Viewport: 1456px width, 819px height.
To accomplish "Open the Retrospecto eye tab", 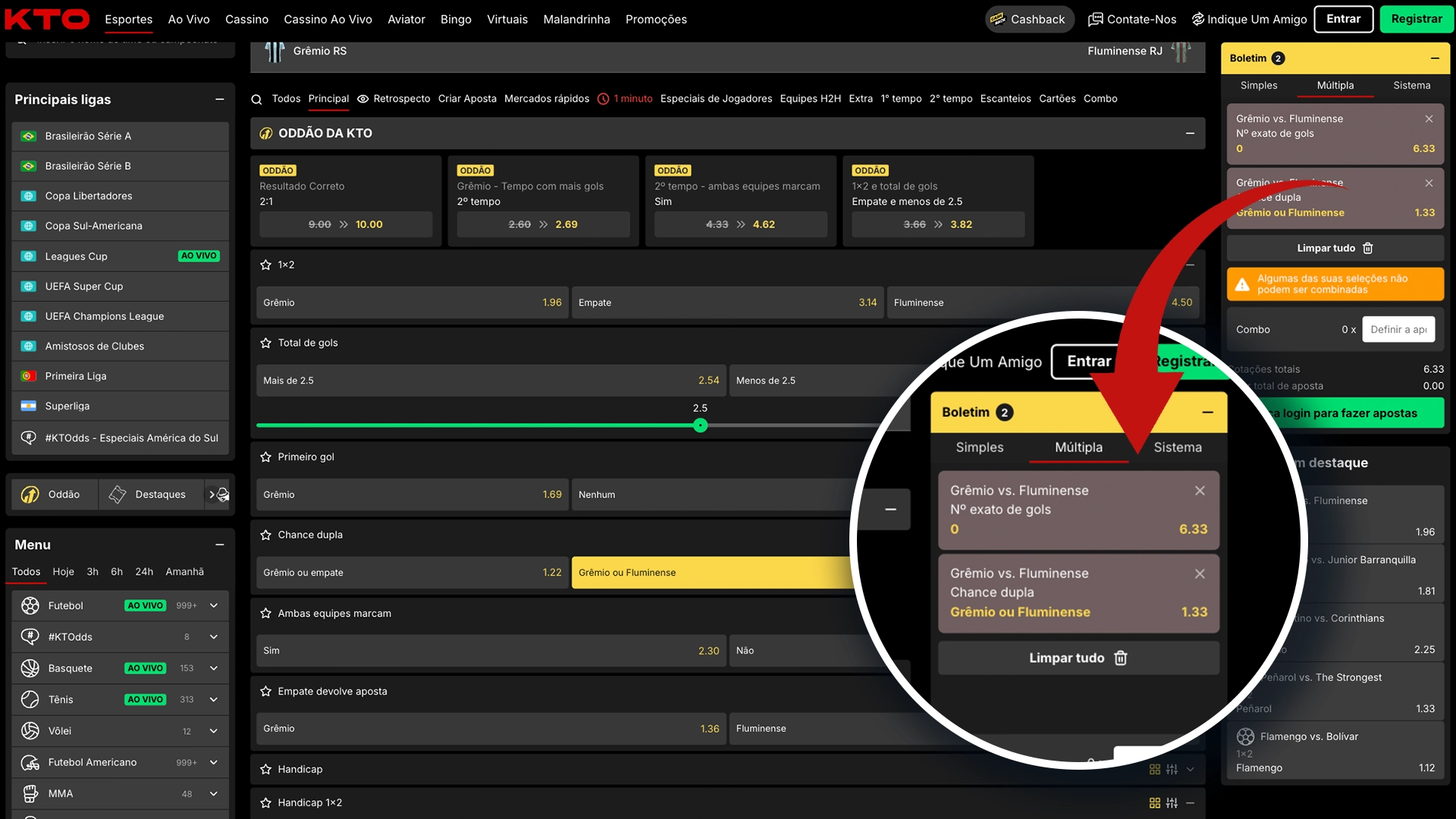I will pyautogui.click(x=394, y=99).
